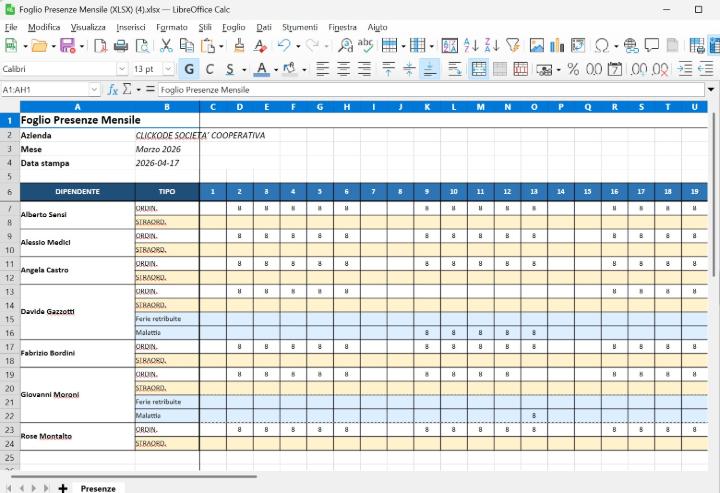Image resolution: width=720 pixels, height=493 pixels.
Task: Click column header K
Action: coord(427,106)
